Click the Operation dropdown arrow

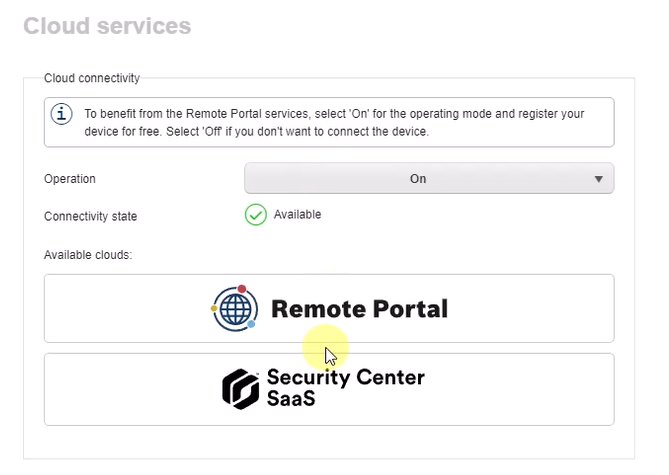pyautogui.click(x=599, y=179)
